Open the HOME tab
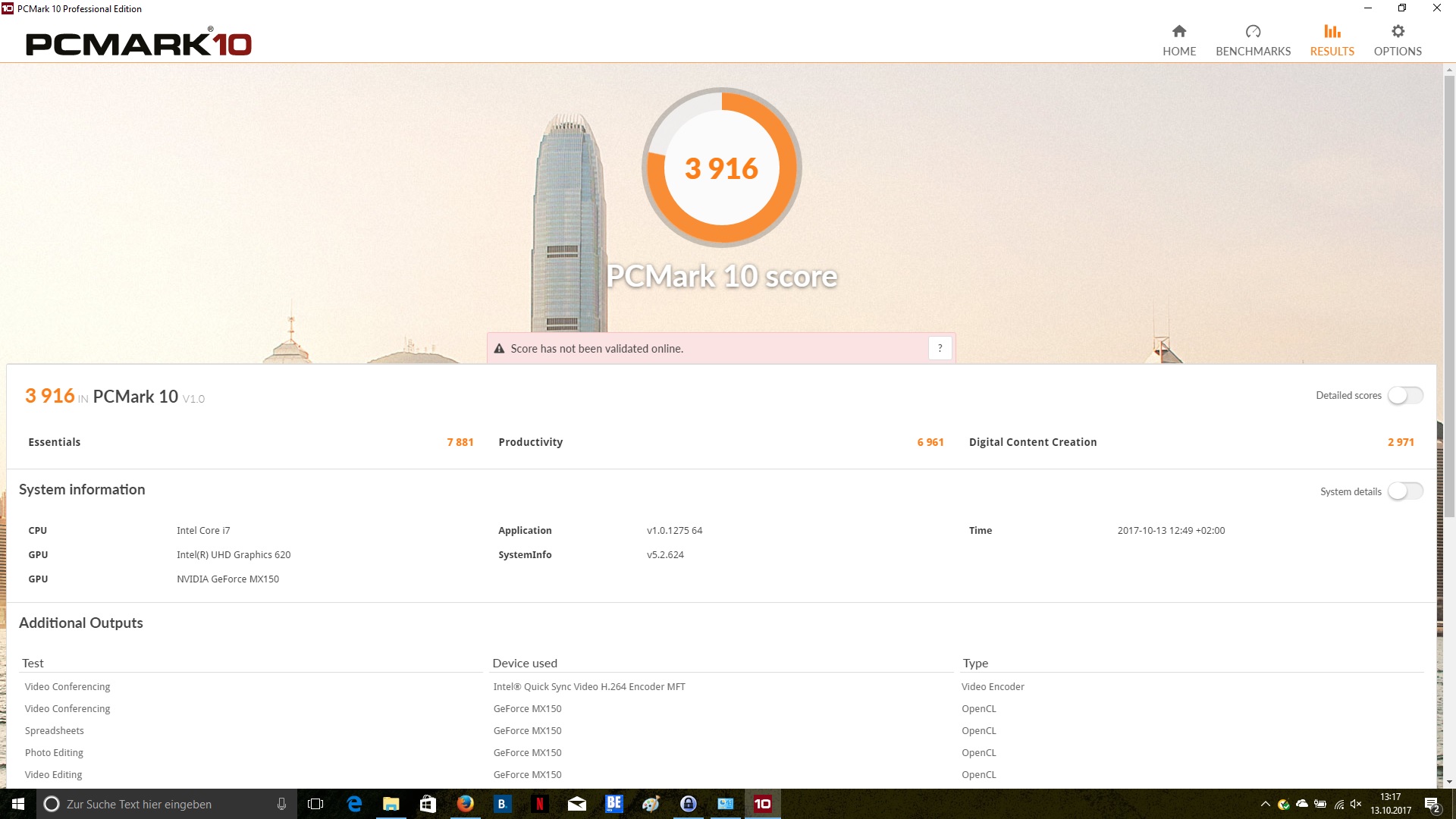Screen dimensions: 1456x819 tap(1179, 40)
